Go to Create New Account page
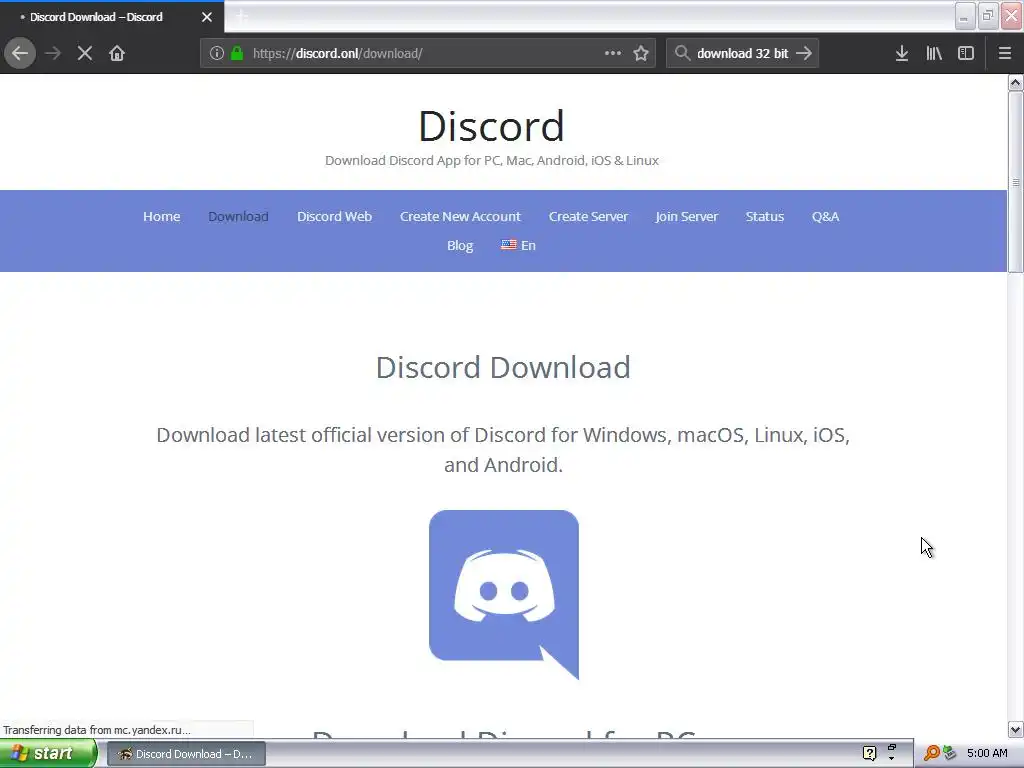The width and height of the screenshot is (1024, 768). pyautogui.click(x=460, y=216)
